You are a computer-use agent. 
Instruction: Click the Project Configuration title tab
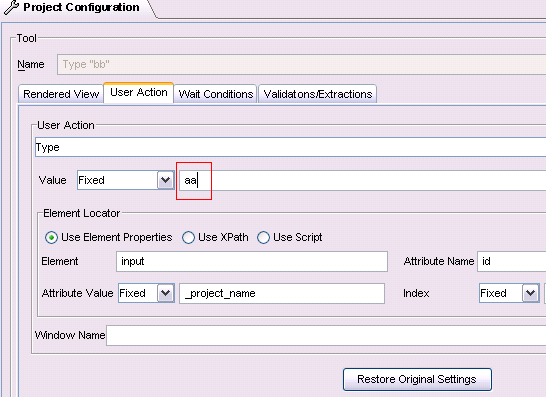point(78,8)
